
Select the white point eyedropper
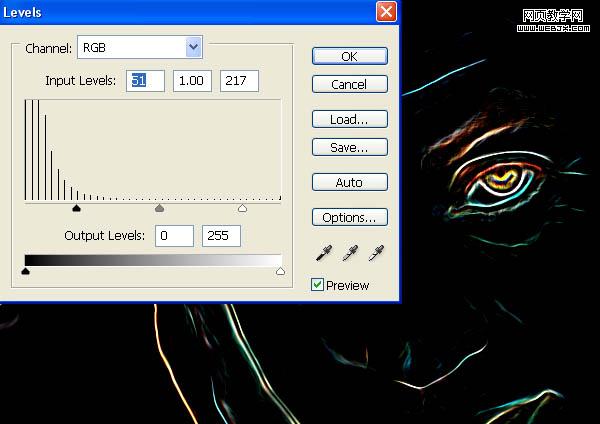point(376,254)
